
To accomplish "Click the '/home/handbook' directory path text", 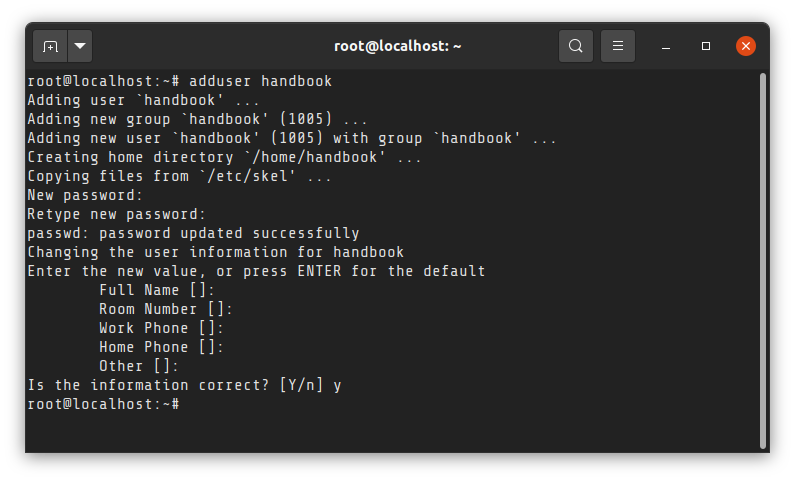I will coord(314,157).
